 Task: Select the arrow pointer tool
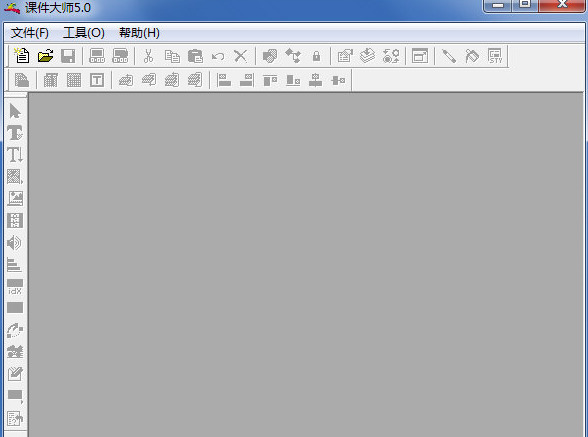15,111
